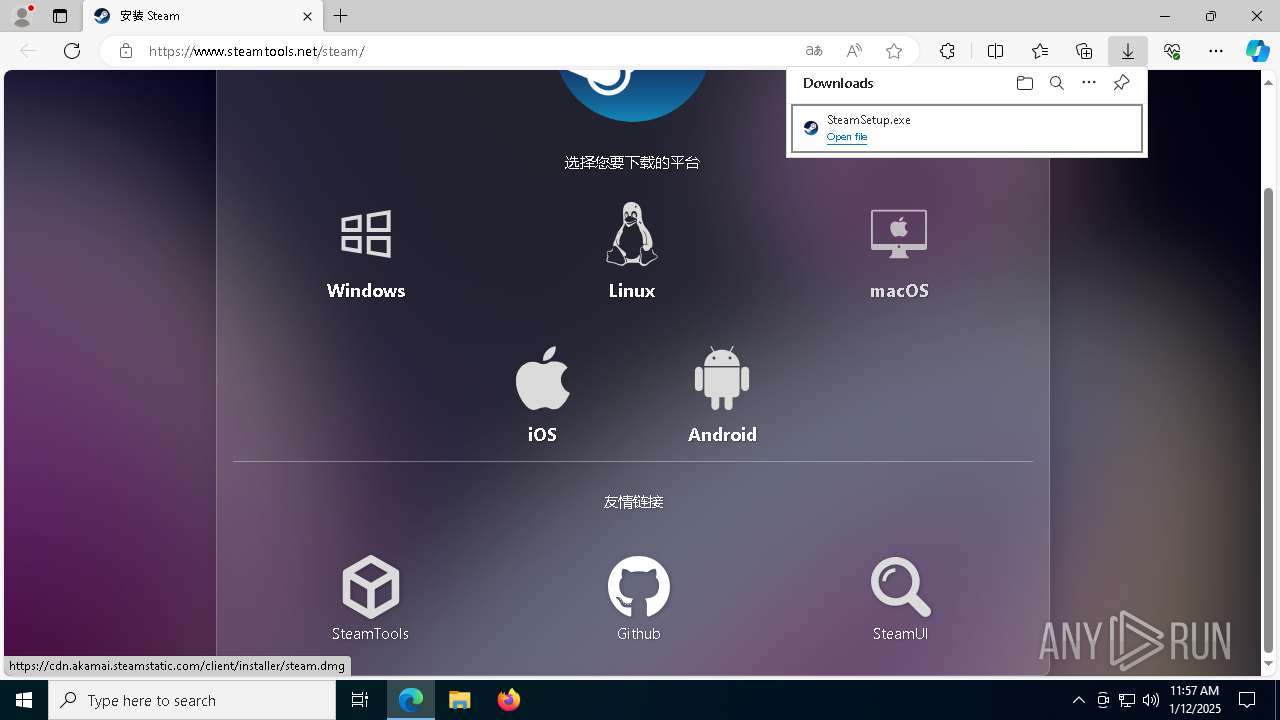Click the Downloads toolbar button
The height and width of the screenshot is (720, 1280).
click(1127, 51)
